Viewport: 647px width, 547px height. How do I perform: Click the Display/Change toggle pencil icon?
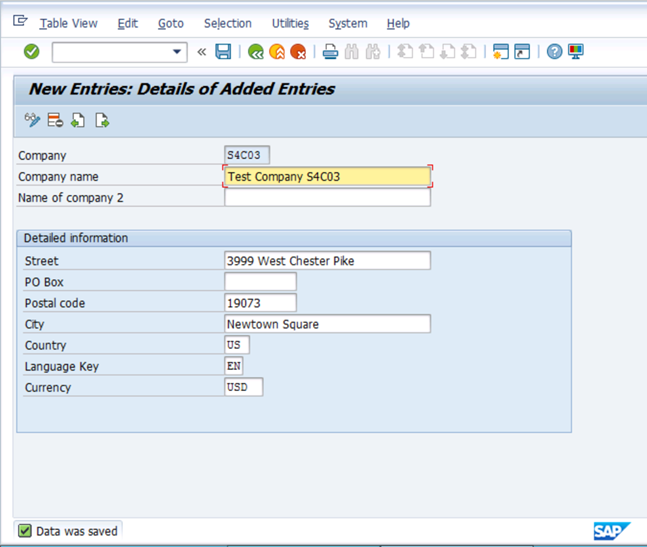[x=32, y=120]
